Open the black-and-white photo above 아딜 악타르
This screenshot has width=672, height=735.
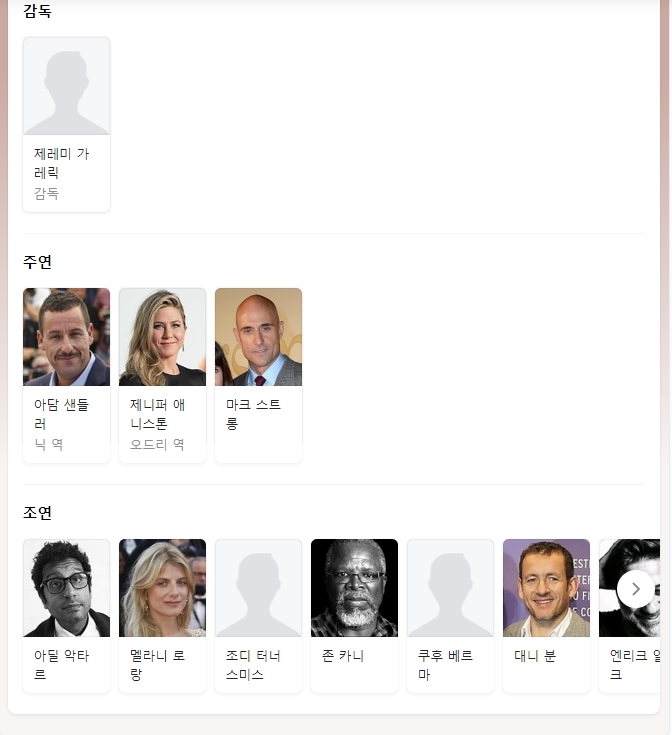tap(67, 588)
